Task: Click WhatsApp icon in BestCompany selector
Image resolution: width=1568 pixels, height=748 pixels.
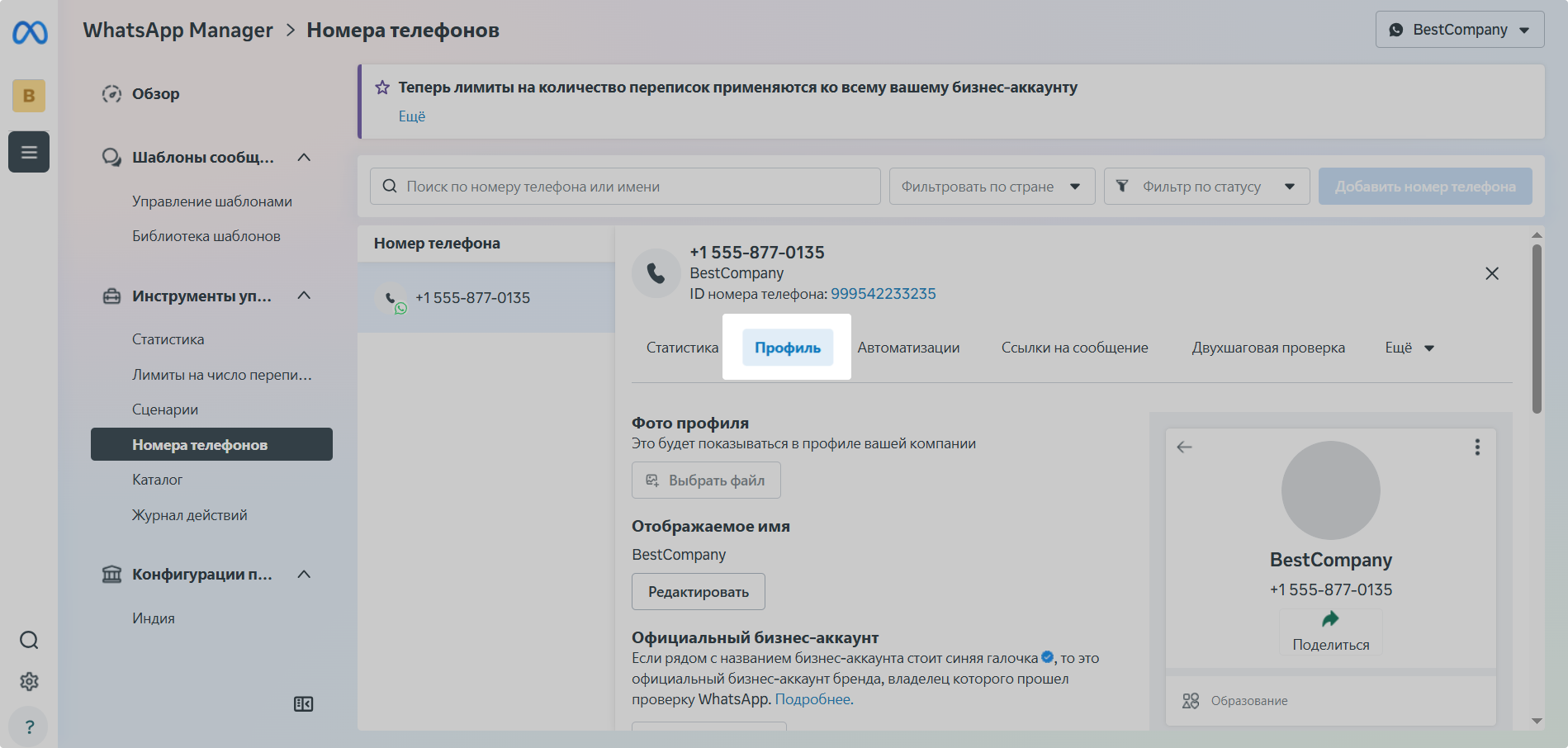Action: [1396, 30]
